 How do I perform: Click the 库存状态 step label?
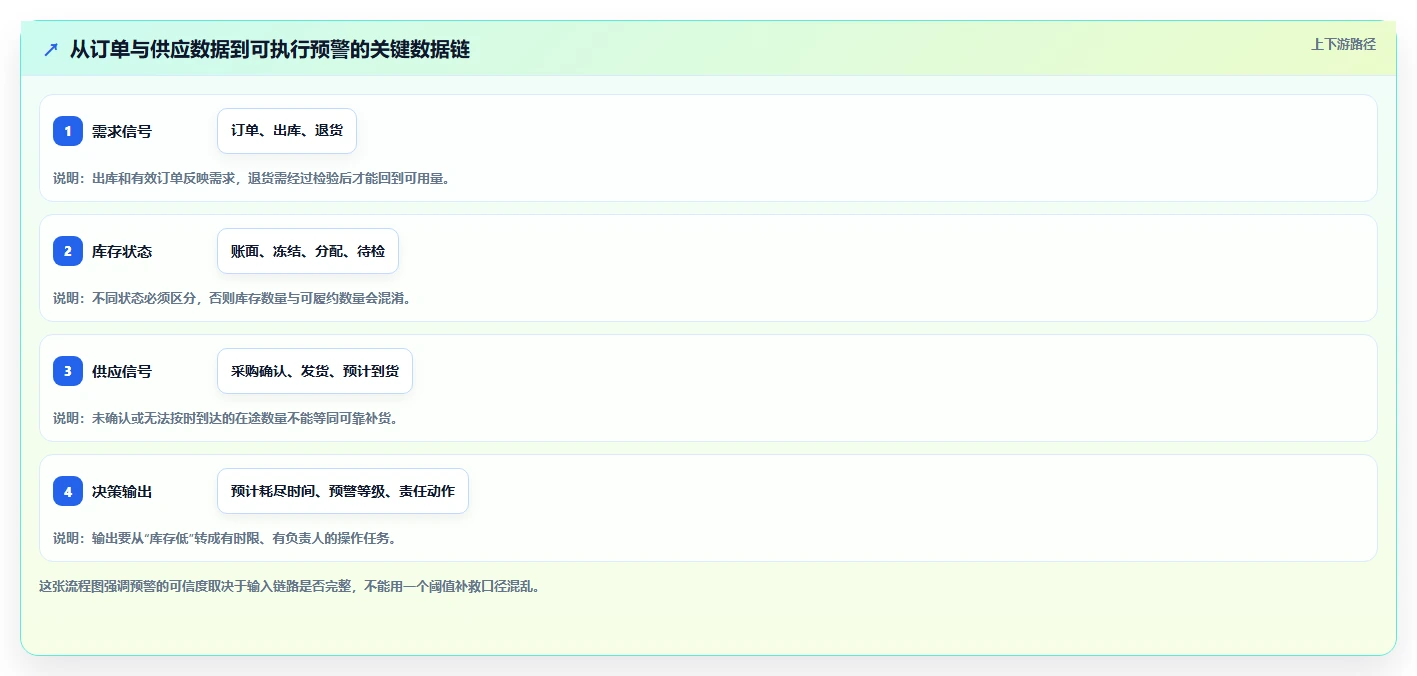click(x=122, y=251)
